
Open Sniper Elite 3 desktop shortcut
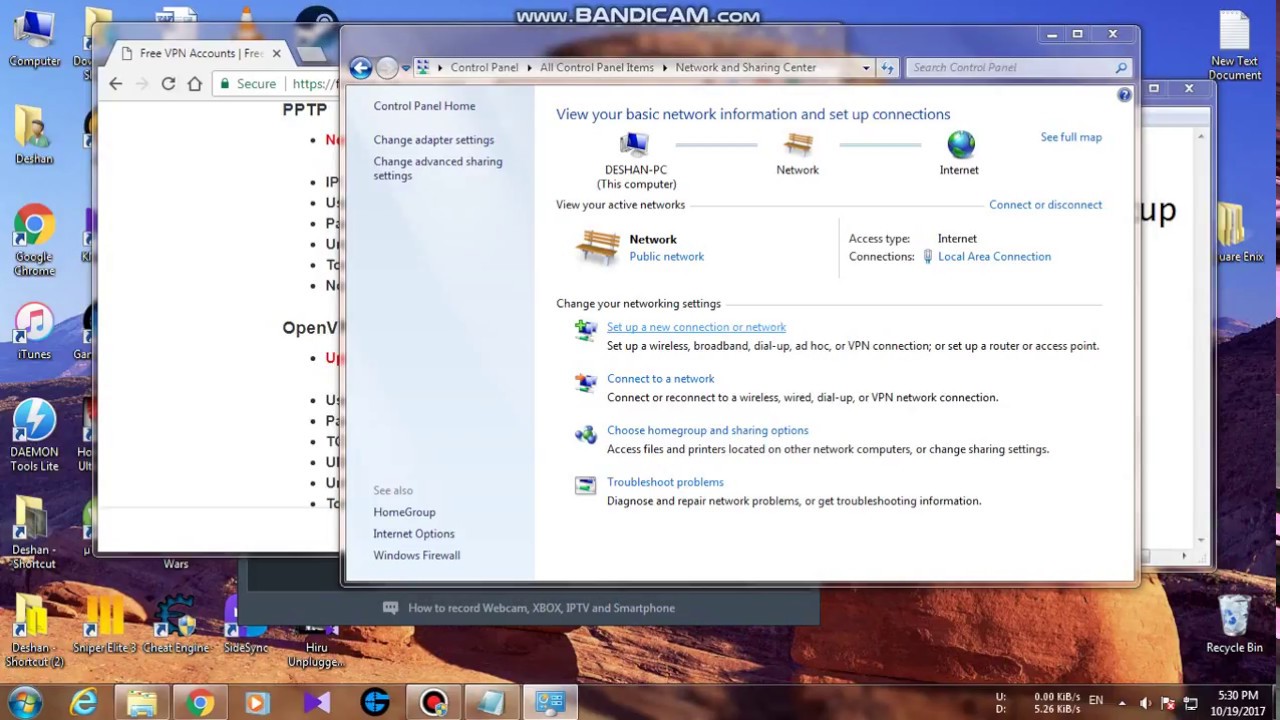[x=103, y=625]
